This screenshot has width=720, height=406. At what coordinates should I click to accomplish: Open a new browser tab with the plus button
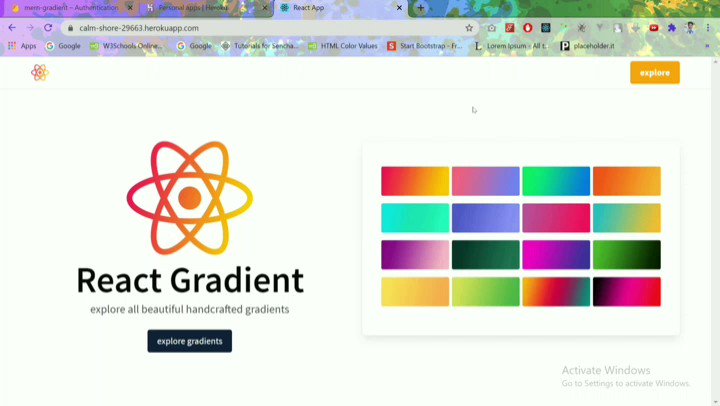tap(421, 8)
